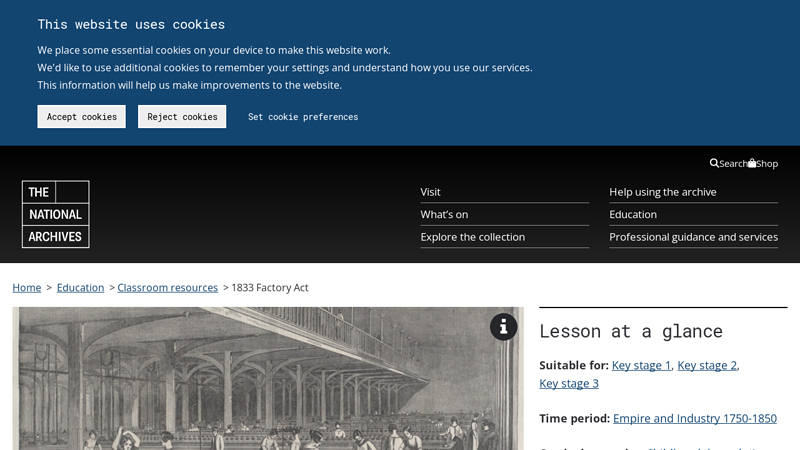Click the Shop bag icon
This screenshot has height=450, width=800.
point(752,163)
